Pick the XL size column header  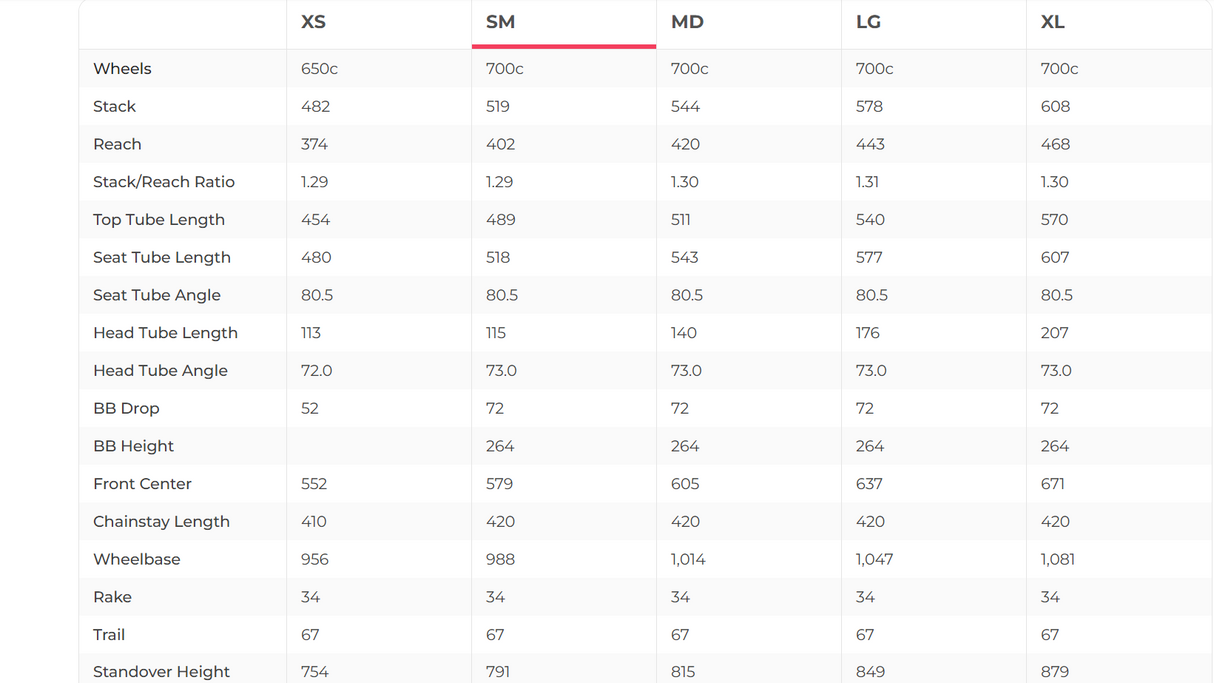click(1052, 22)
